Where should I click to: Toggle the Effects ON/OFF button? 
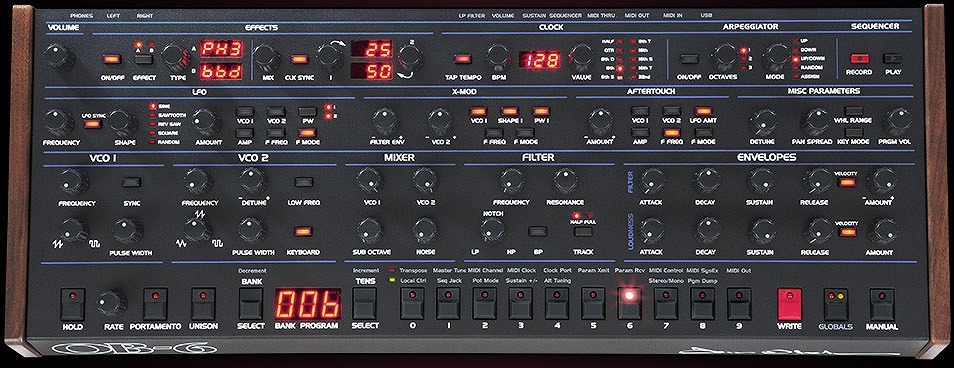click(x=111, y=59)
